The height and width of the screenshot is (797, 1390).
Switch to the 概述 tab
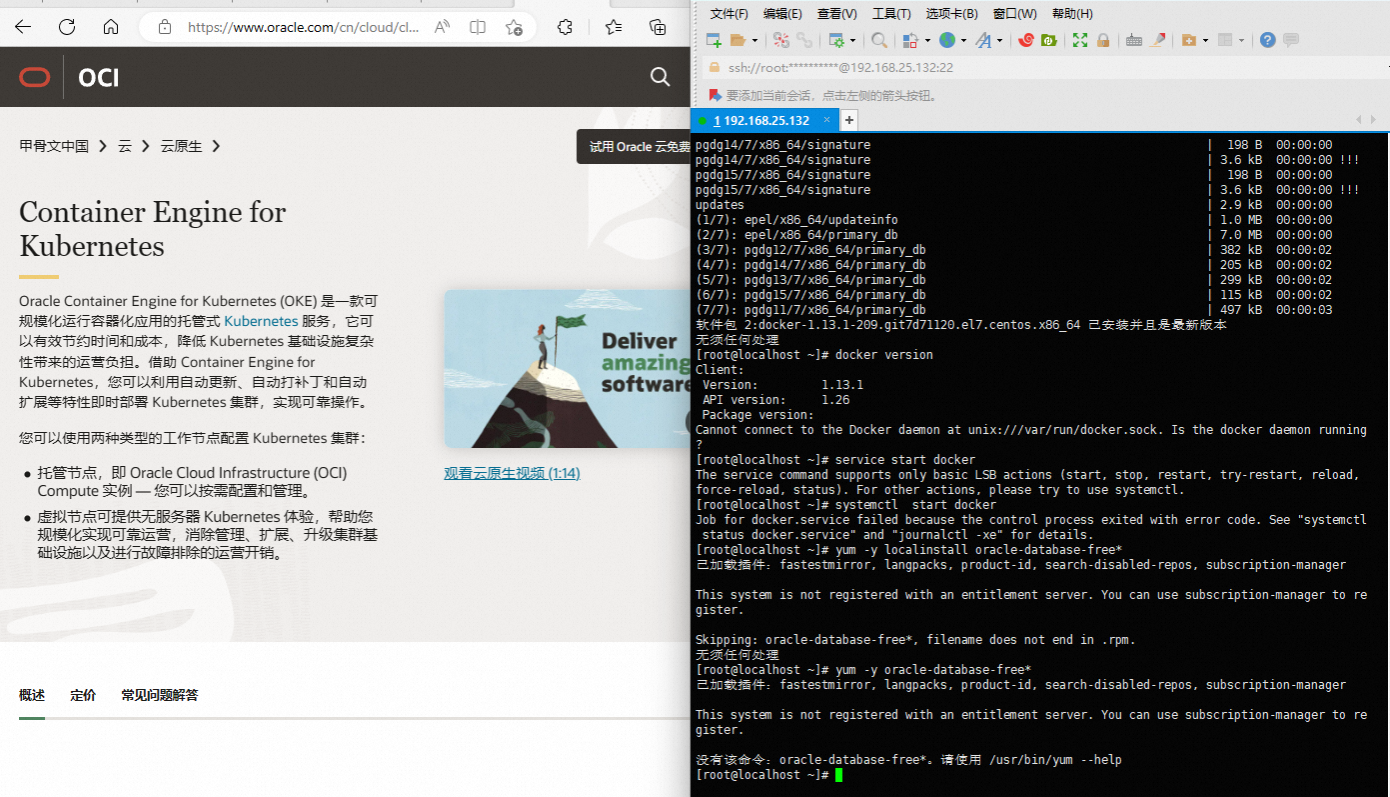(x=32, y=695)
